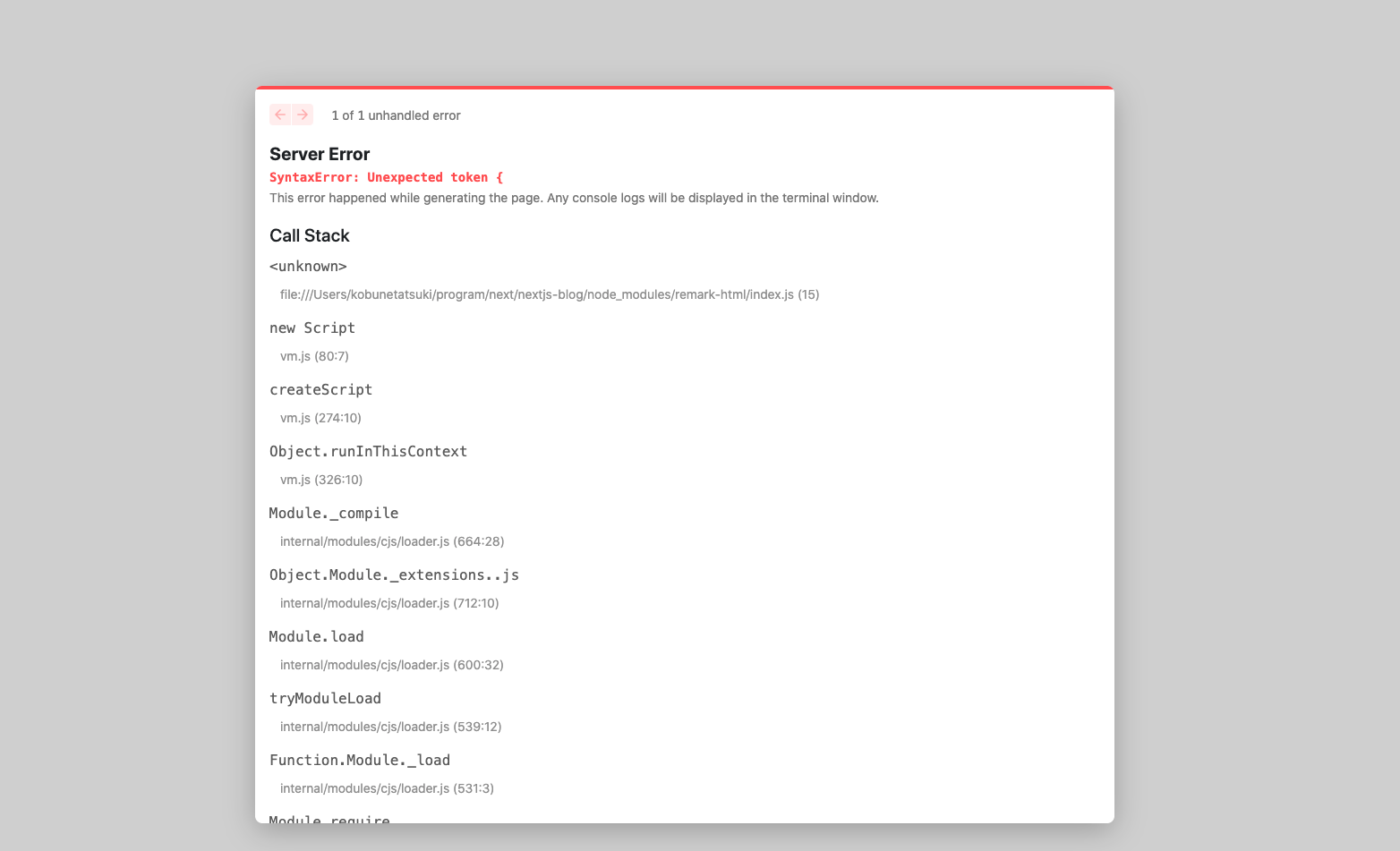1400x851 pixels.
Task: Select the 'new Script' stack frame
Action: pos(312,328)
